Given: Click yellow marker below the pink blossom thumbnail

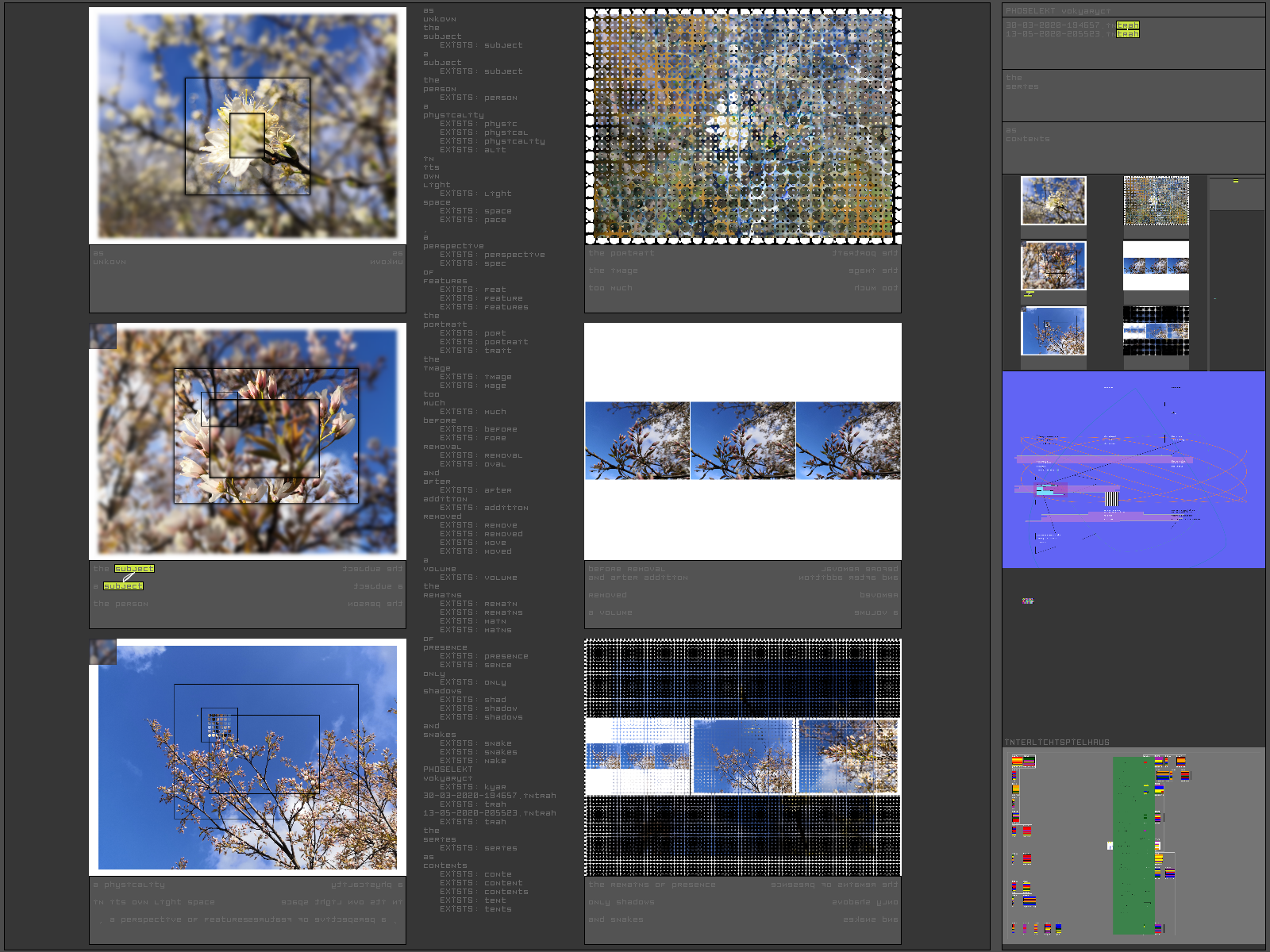Looking at the screenshot, I should pyautogui.click(x=1029, y=294).
